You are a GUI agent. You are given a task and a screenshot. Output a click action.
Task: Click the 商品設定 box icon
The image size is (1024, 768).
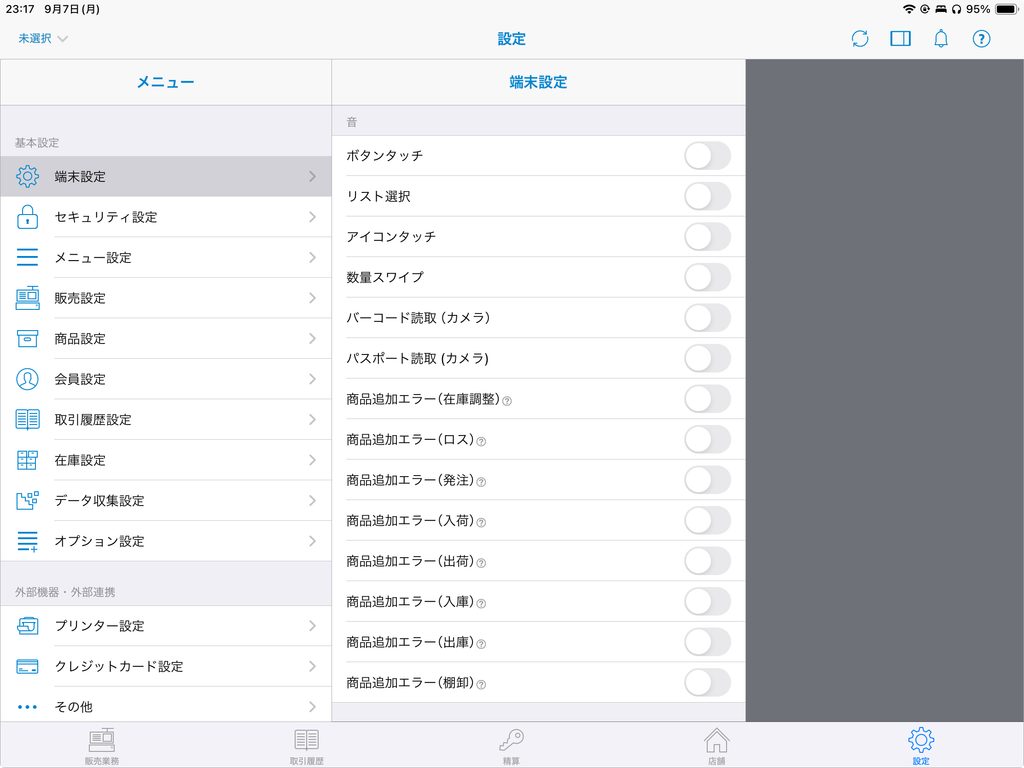pos(27,338)
